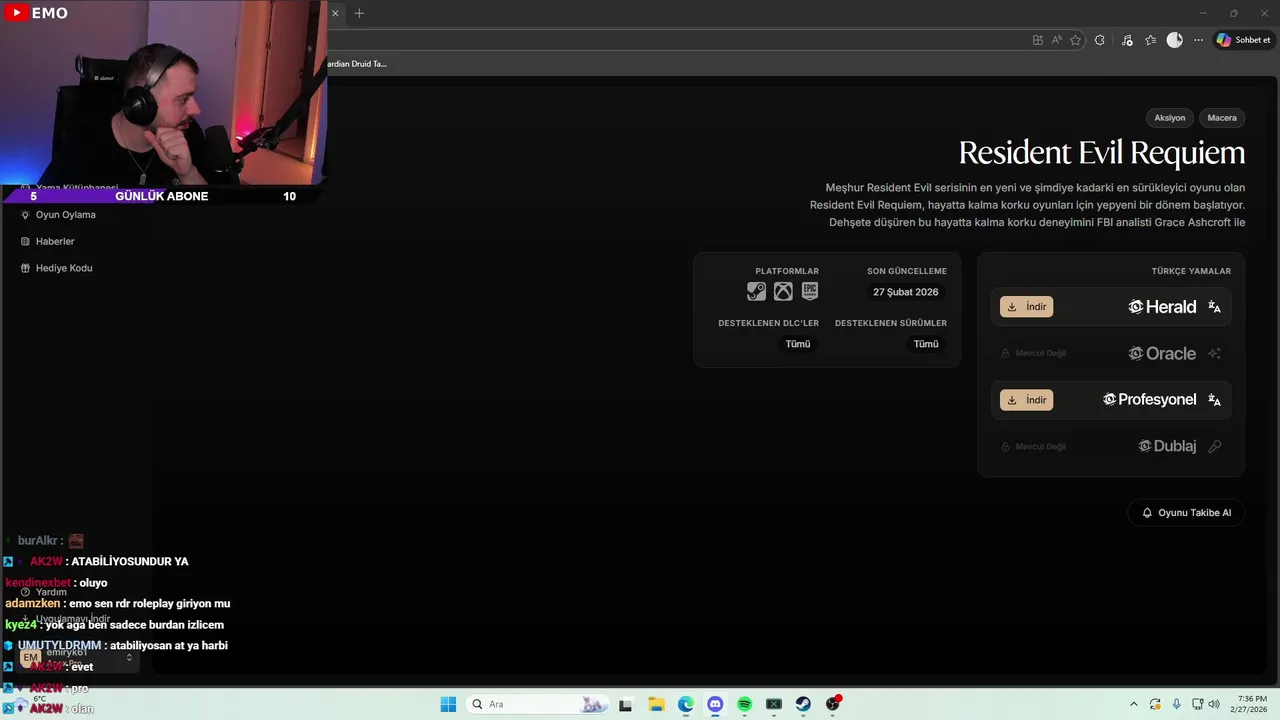The image size is (1280, 720).
Task: Open Steam from the taskbar
Action: 803,704
